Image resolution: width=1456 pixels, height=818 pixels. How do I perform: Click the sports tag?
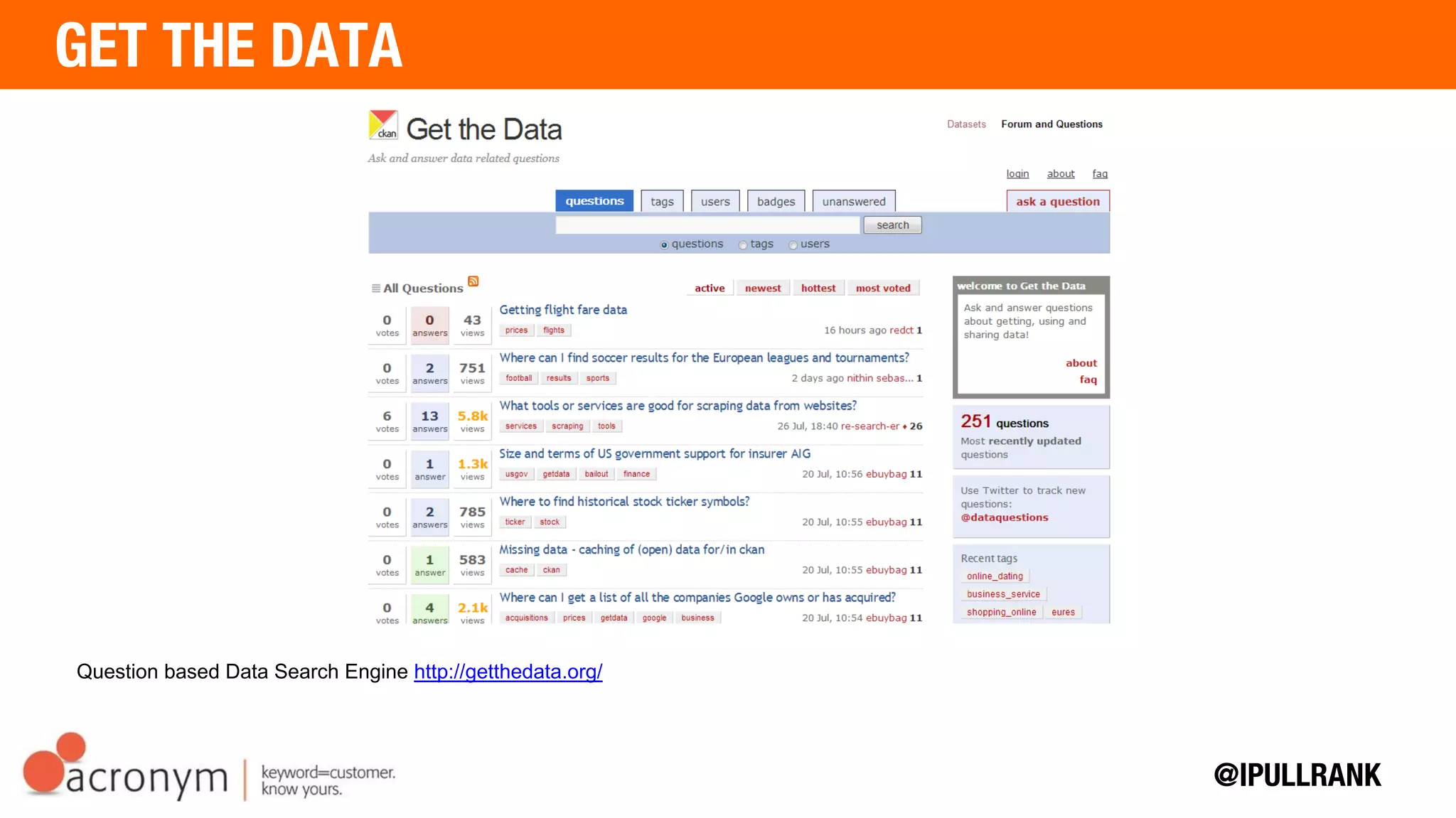[598, 378]
